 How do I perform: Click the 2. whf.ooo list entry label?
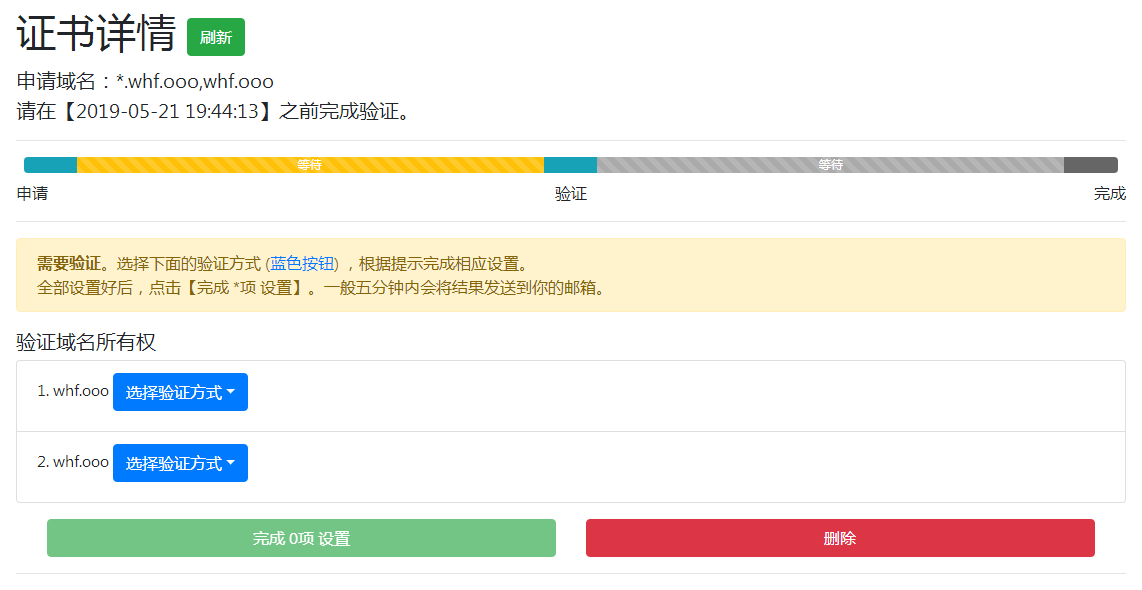[73, 462]
